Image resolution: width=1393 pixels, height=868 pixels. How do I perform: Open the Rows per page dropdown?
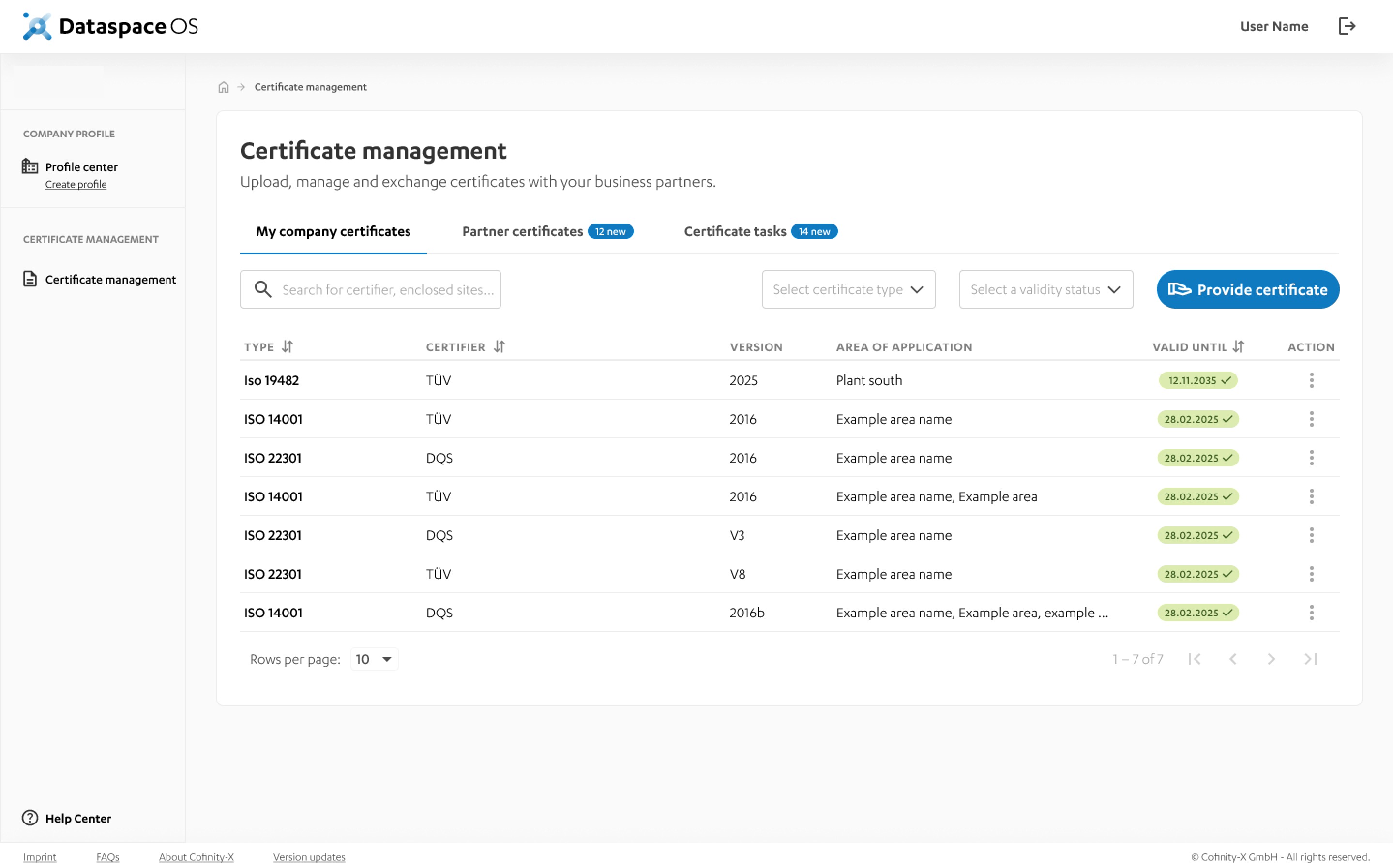coord(374,659)
